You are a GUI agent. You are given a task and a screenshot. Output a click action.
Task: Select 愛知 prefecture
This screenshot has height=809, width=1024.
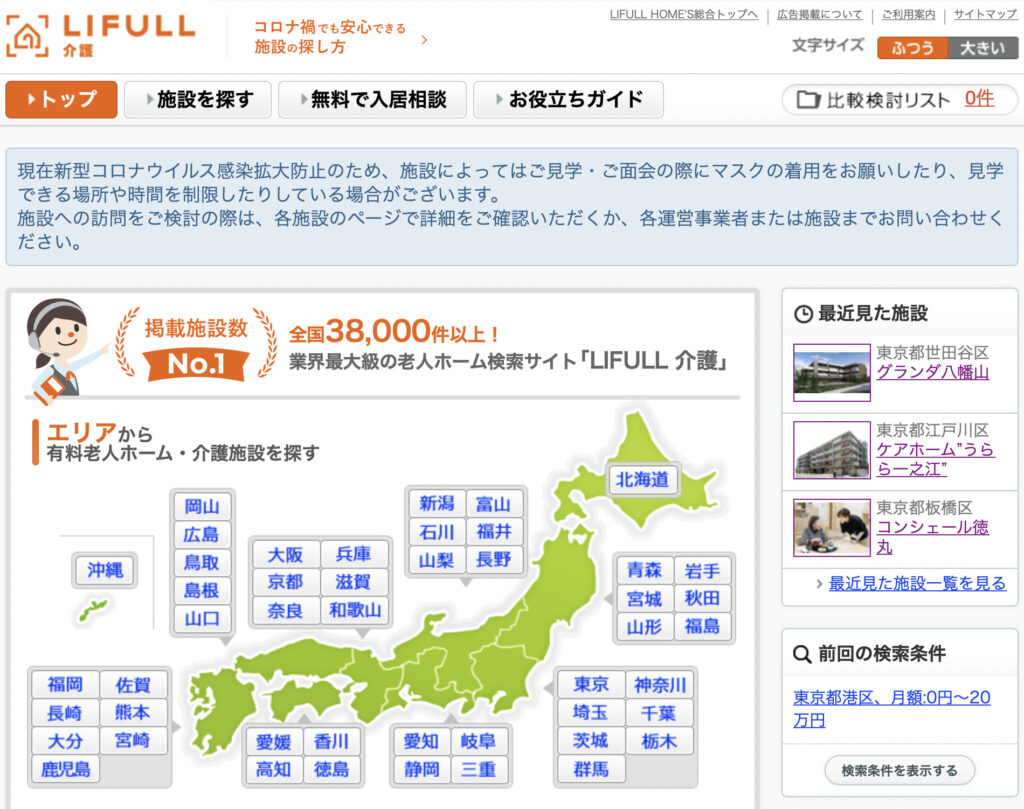[x=421, y=741]
